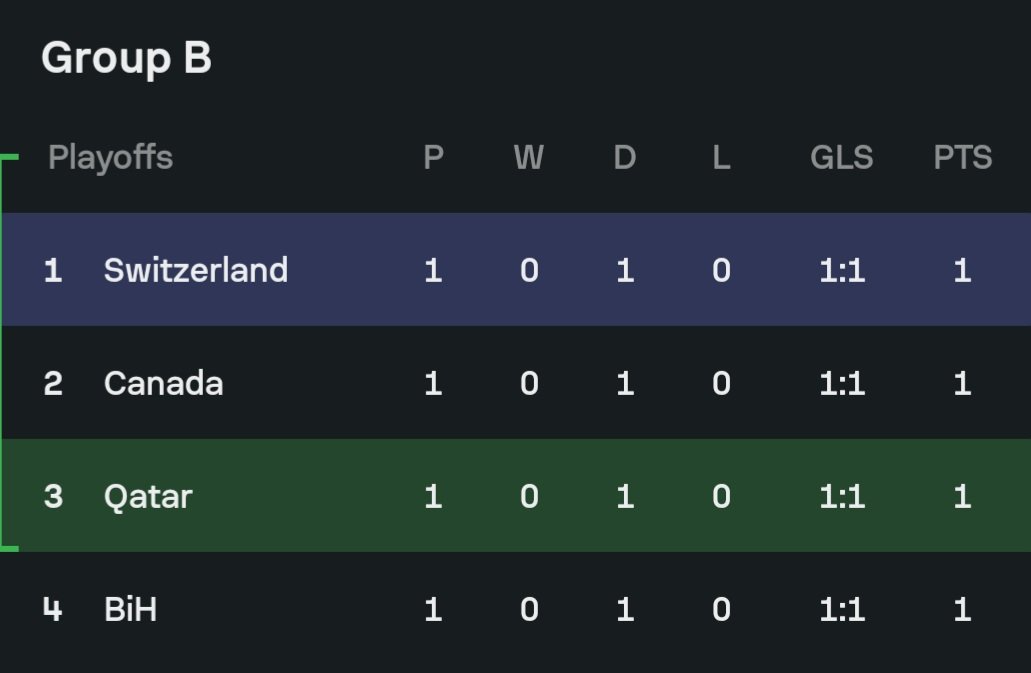Viewport: 1031px width, 673px height.
Task: Click the D column header
Action: click(x=625, y=158)
